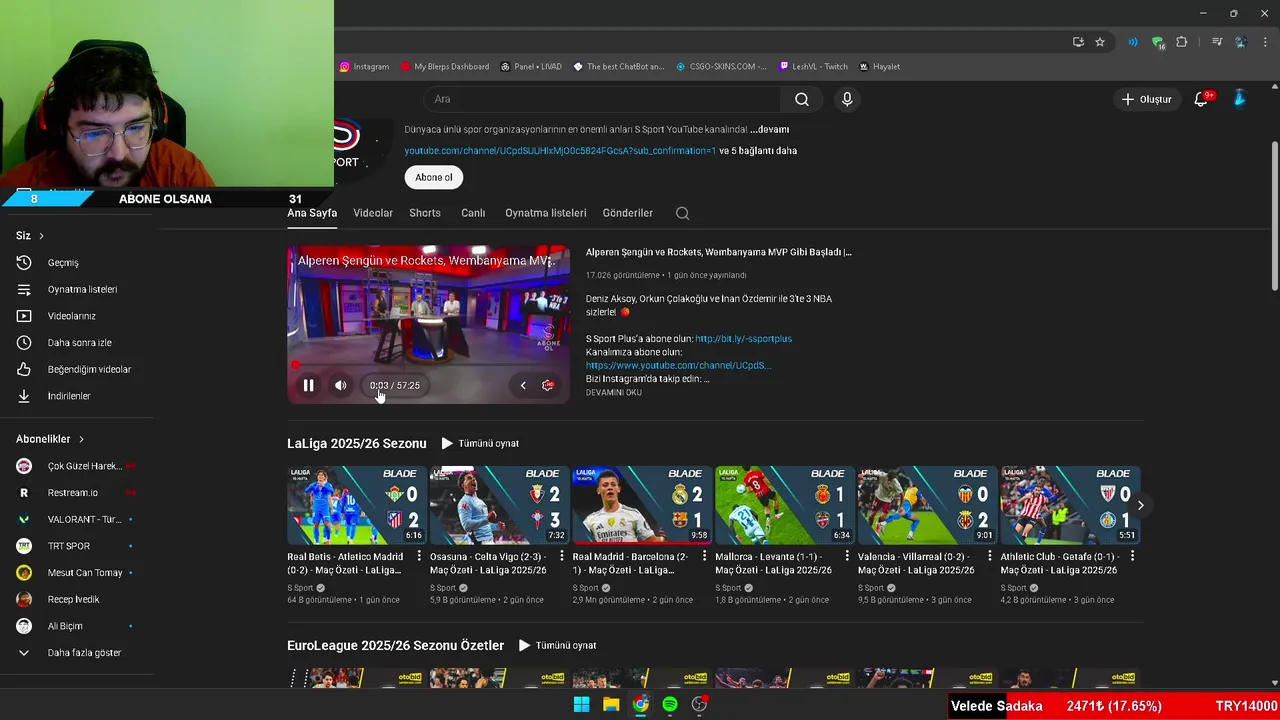Bookmark this page with star icon
Image resolution: width=1280 pixels, height=720 pixels.
pyautogui.click(x=1100, y=42)
